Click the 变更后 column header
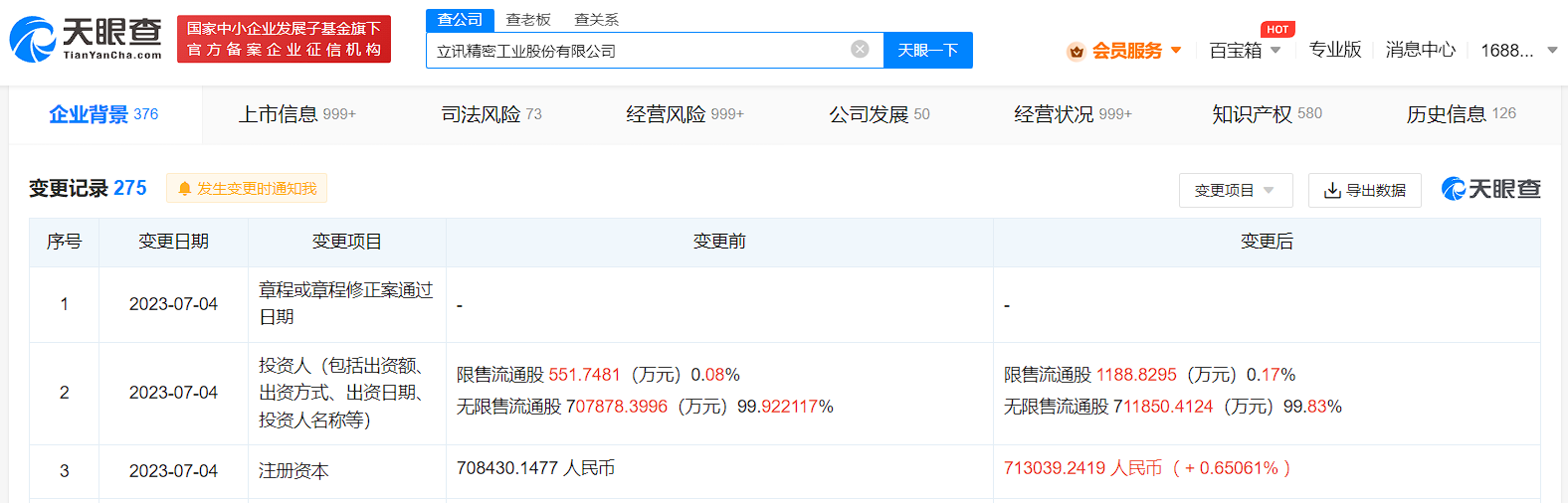Screen dimensions: 1568x503 pyautogui.click(x=1267, y=242)
